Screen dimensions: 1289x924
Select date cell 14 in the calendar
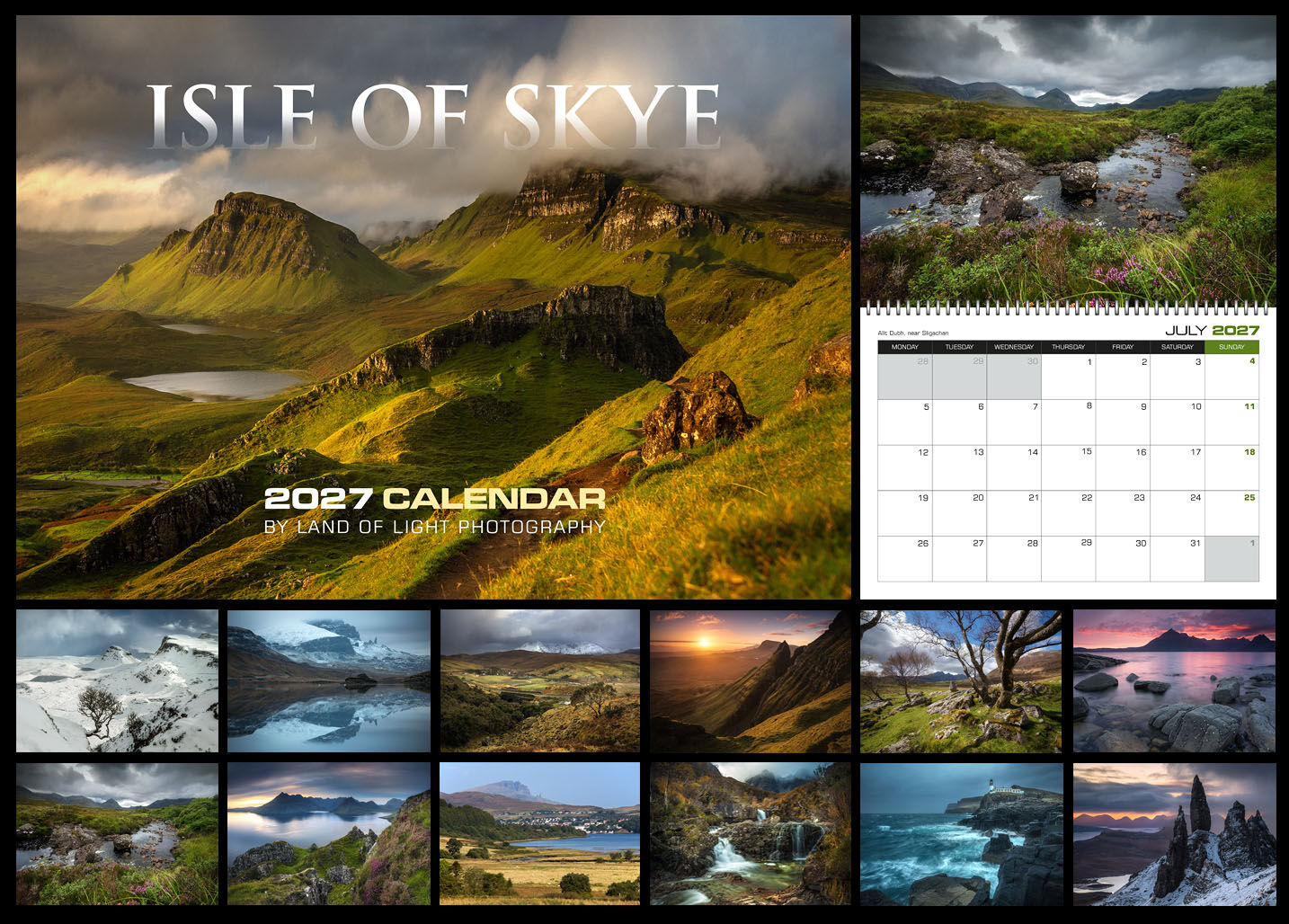[x=1014, y=468]
